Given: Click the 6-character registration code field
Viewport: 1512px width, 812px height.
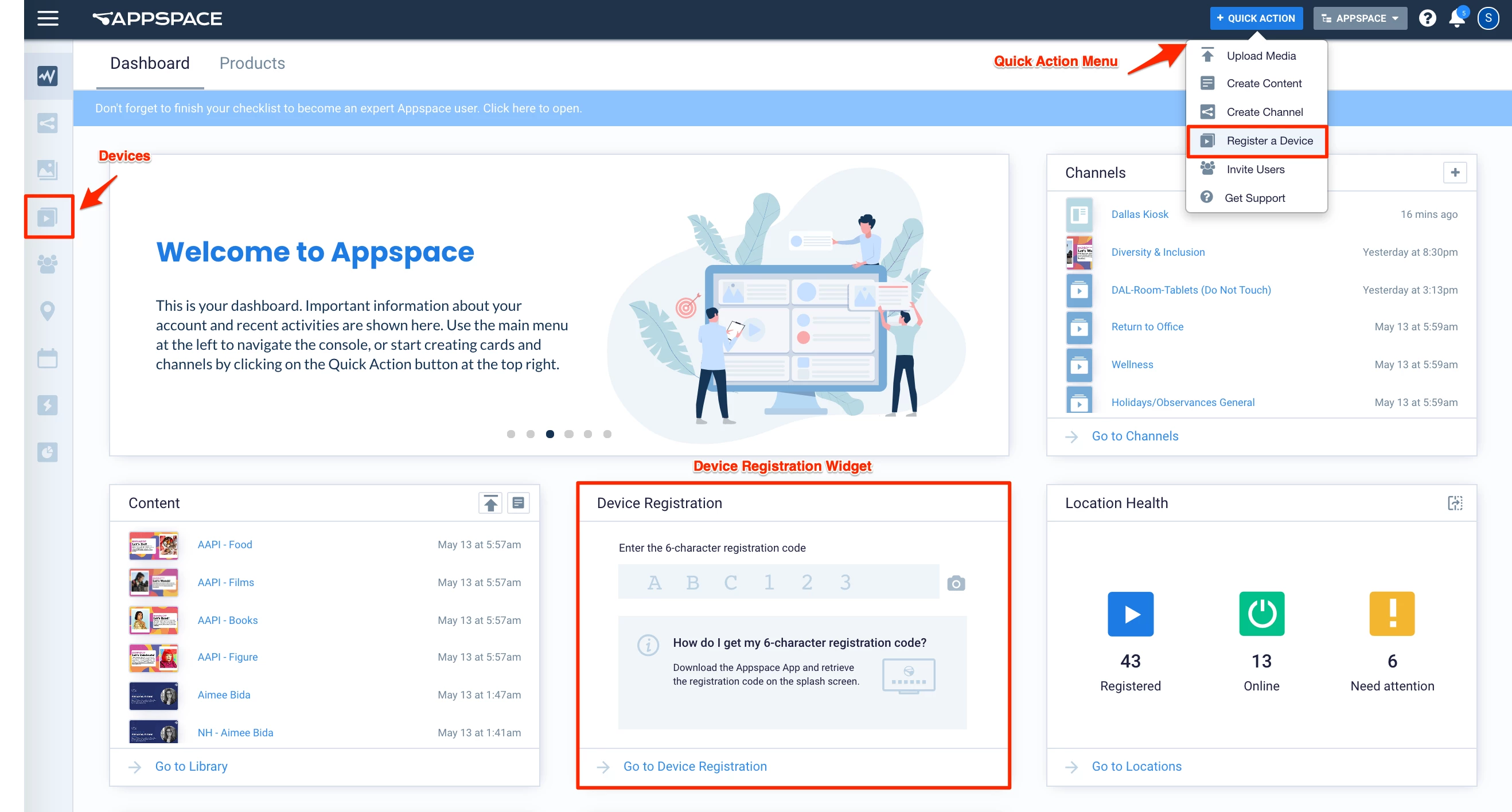Looking at the screenshot, I should click(x=778, y=582).
